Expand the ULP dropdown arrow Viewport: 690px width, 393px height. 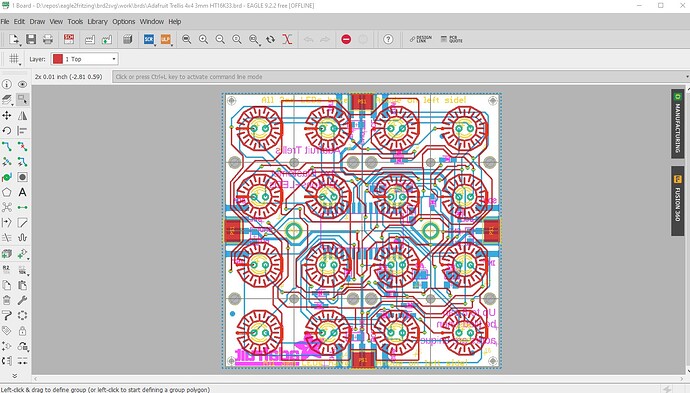point(172,44)
